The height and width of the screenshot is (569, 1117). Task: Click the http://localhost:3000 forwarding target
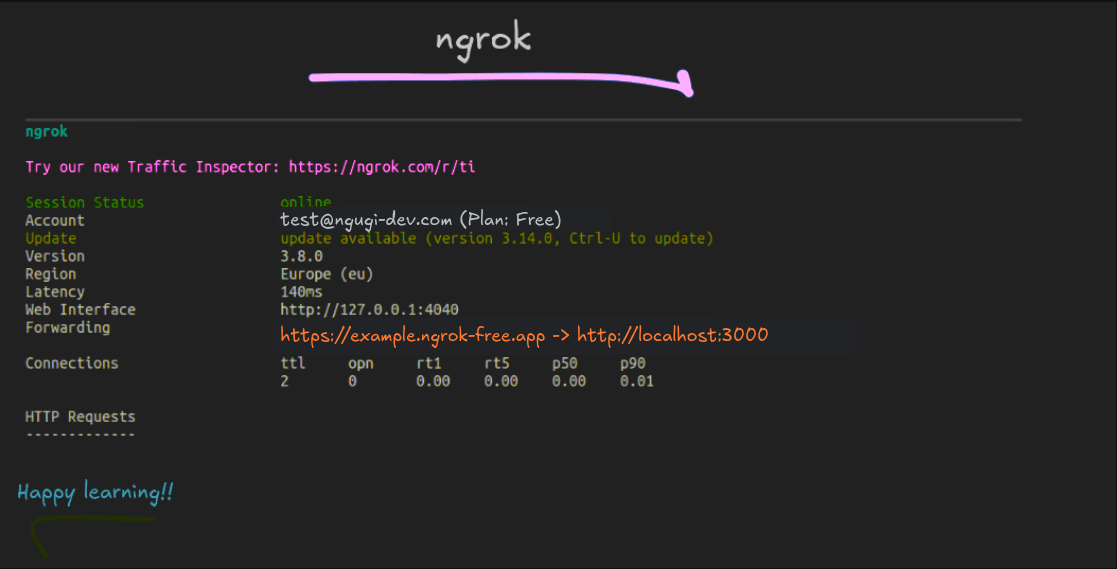click(x=672, y=335)
